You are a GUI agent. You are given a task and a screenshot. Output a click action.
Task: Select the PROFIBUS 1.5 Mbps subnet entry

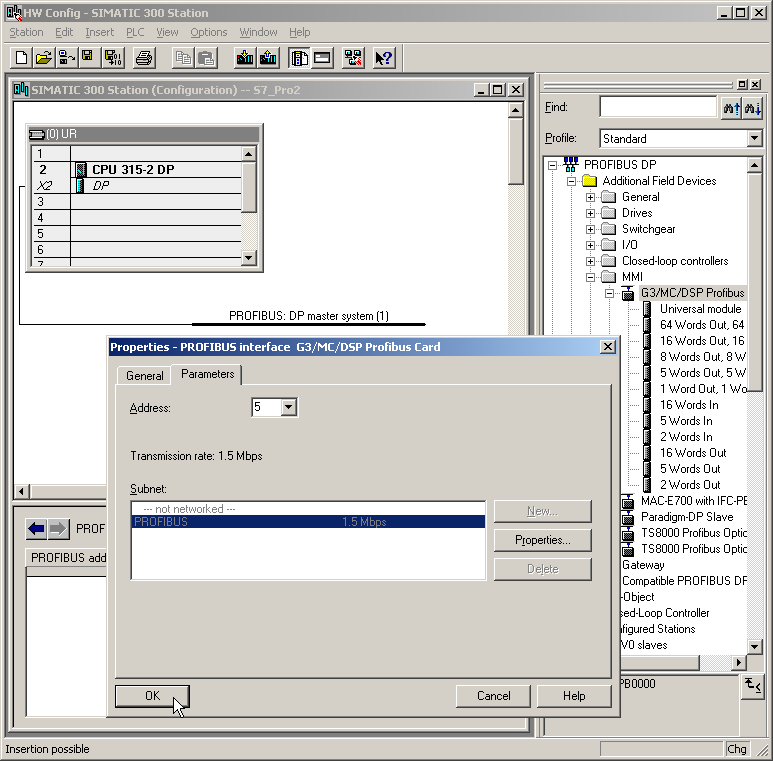(x=309, y=522)
